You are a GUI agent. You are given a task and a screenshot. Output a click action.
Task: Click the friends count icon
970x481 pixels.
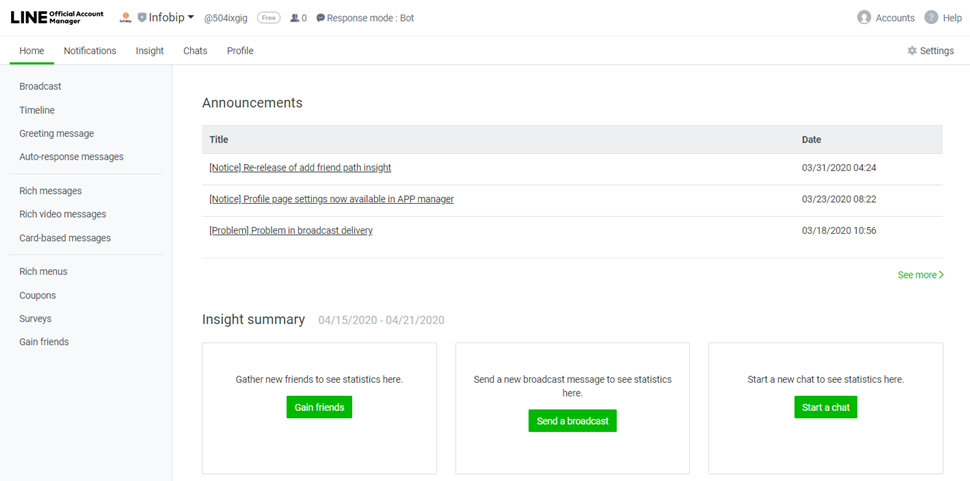[294, 18]
